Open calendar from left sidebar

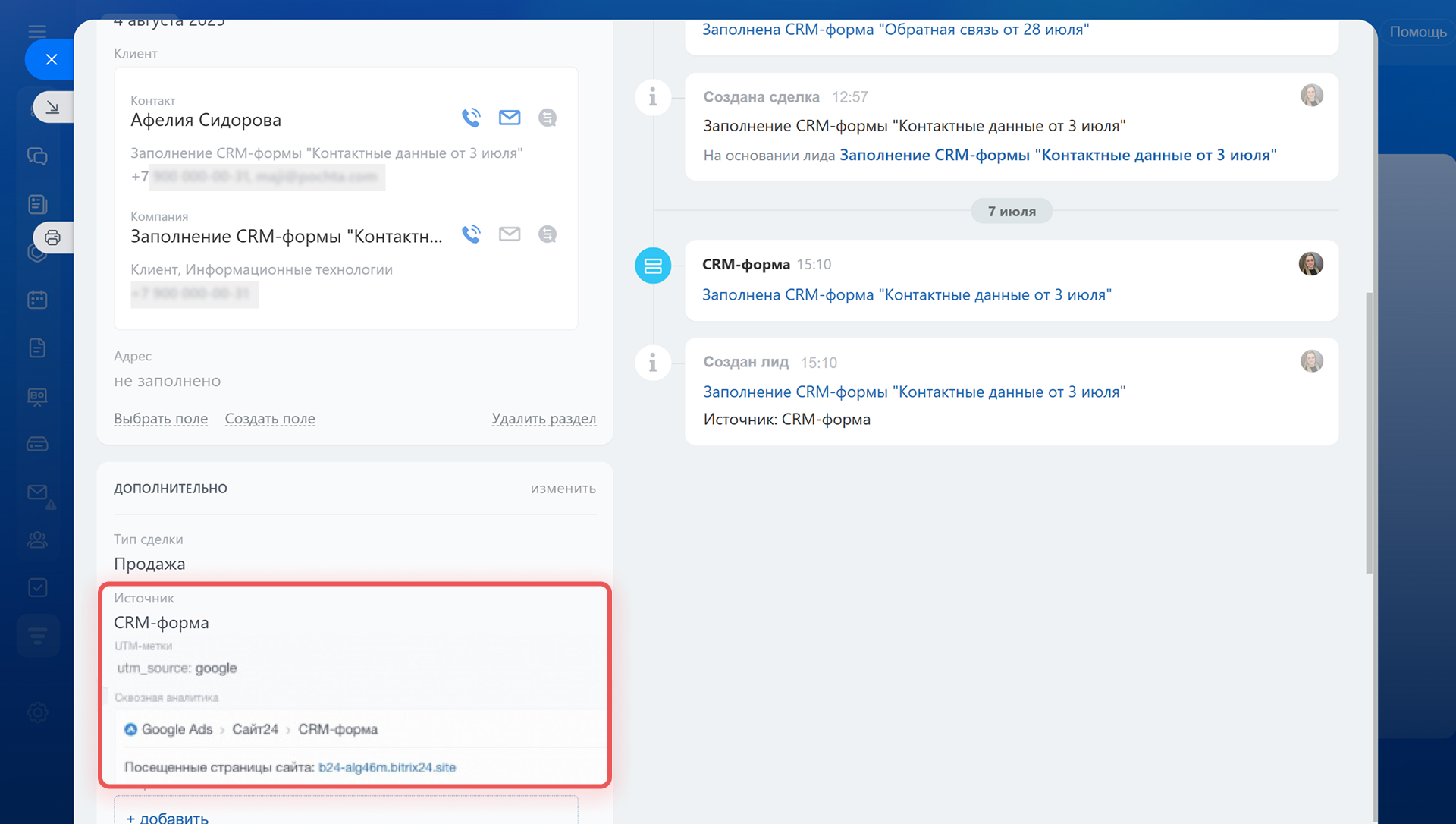(x=37, y=300)
